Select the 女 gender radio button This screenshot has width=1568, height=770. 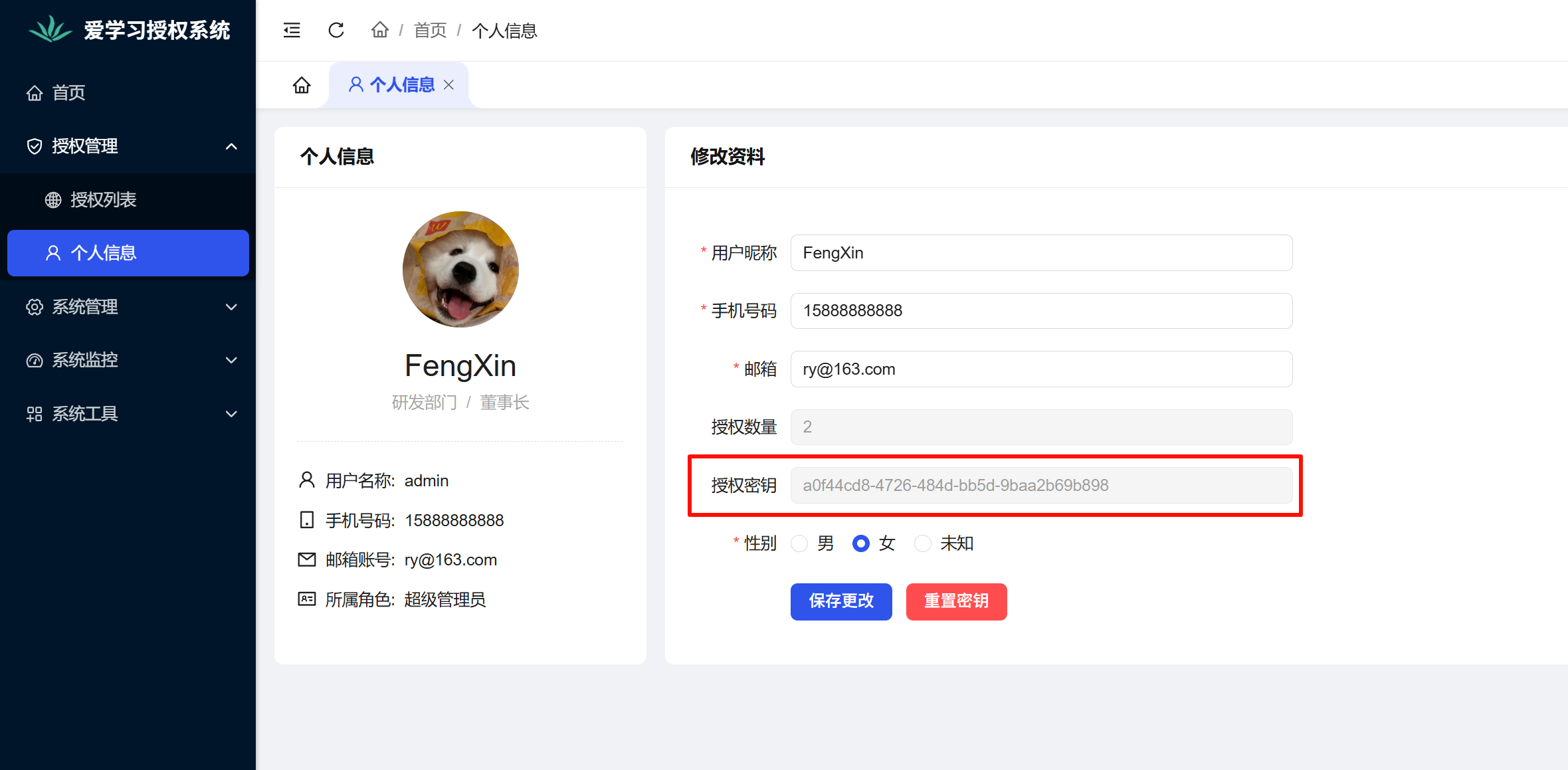tap(861, 543)
